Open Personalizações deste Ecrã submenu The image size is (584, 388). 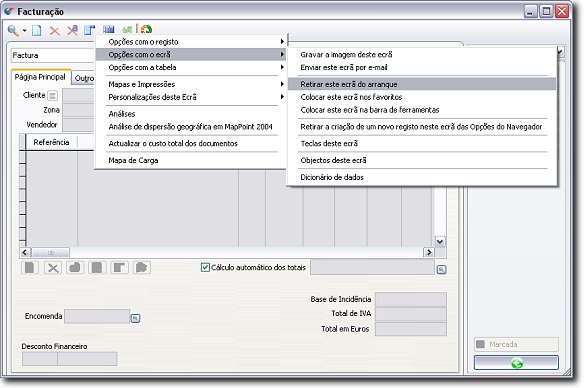[x=191, y=97]
